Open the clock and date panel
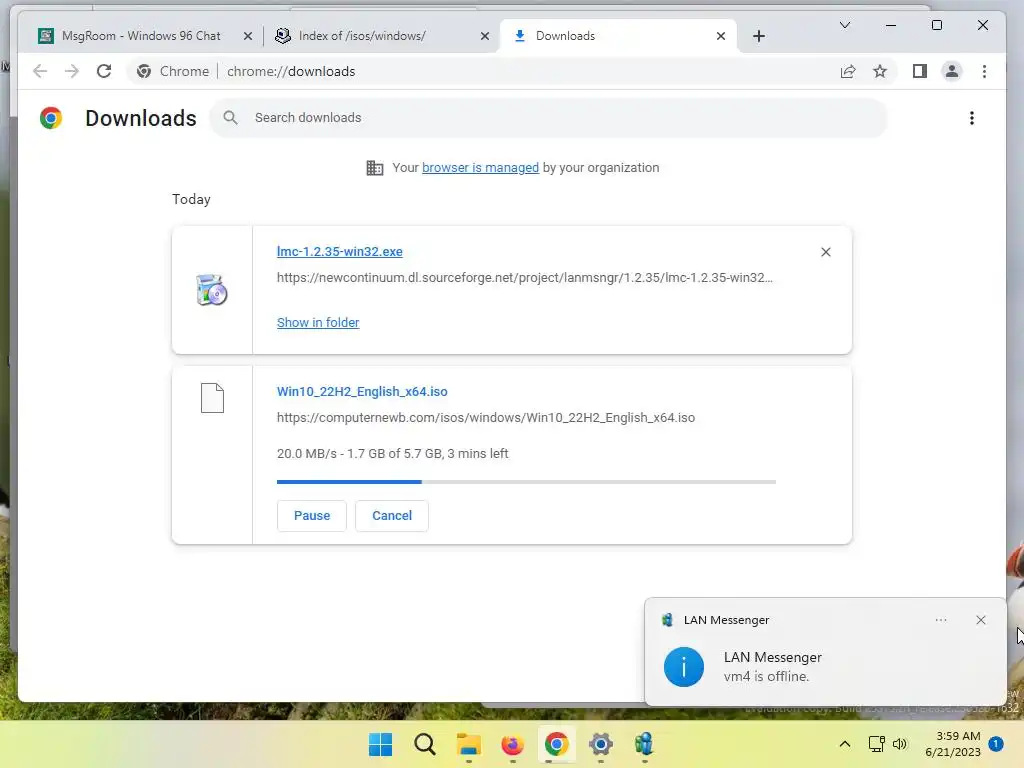 [953, 744]
